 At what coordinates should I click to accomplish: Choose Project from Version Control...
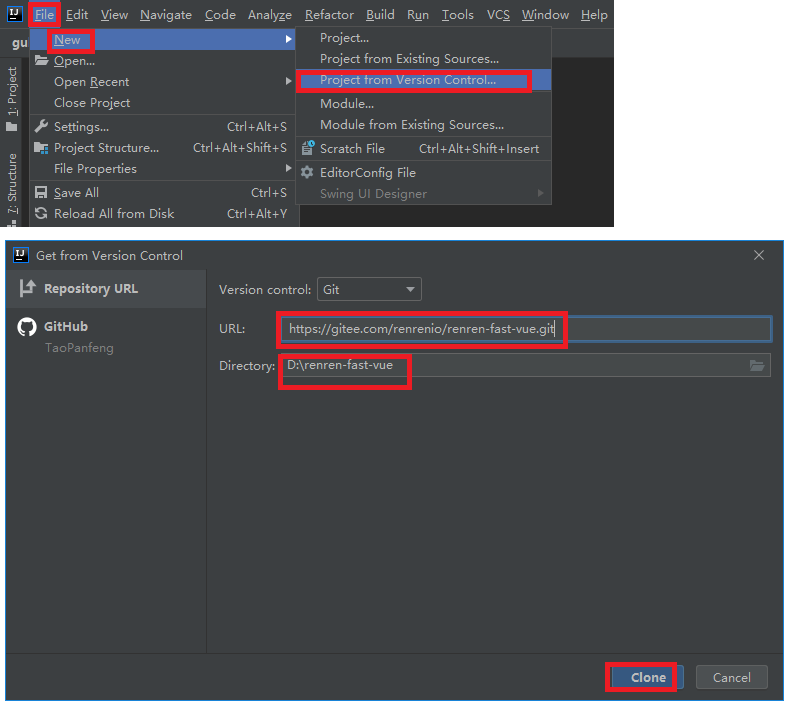pos(424,80)
